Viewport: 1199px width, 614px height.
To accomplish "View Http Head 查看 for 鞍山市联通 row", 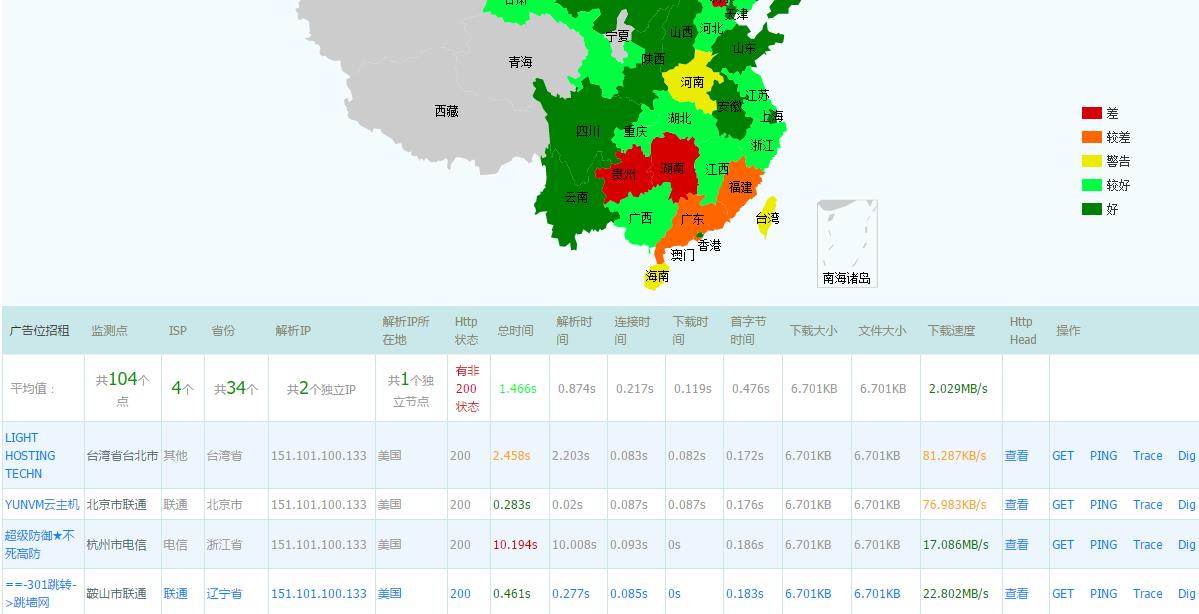I will (x=1016, y=593).
